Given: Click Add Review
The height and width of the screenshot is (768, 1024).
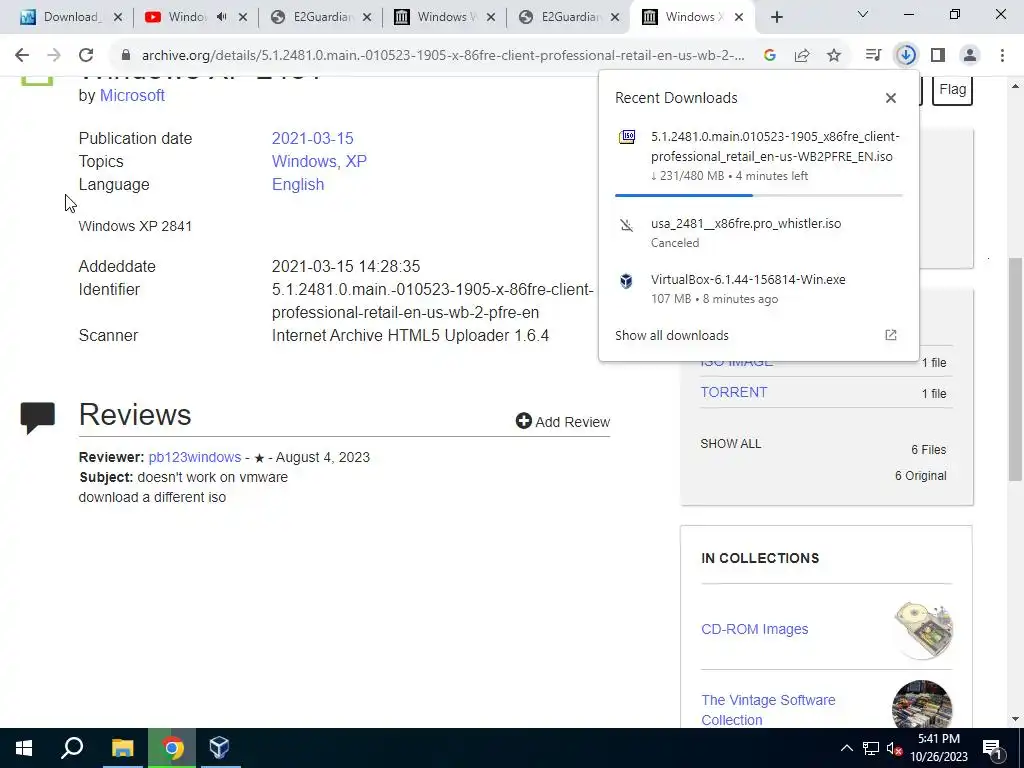Looking at the screenshot, I should 563,422.
